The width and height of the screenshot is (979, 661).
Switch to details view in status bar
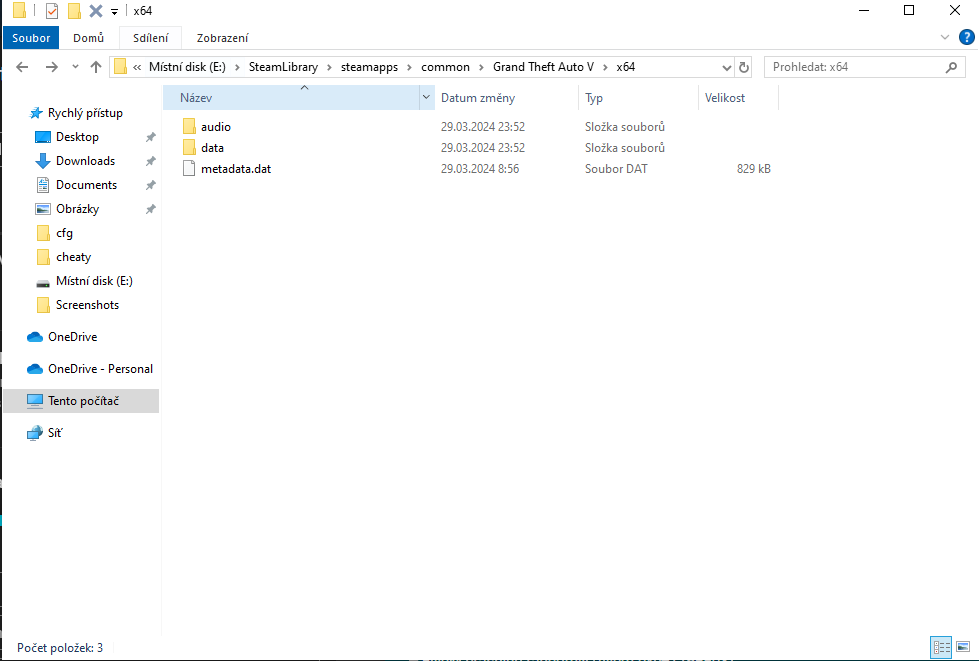941,647
